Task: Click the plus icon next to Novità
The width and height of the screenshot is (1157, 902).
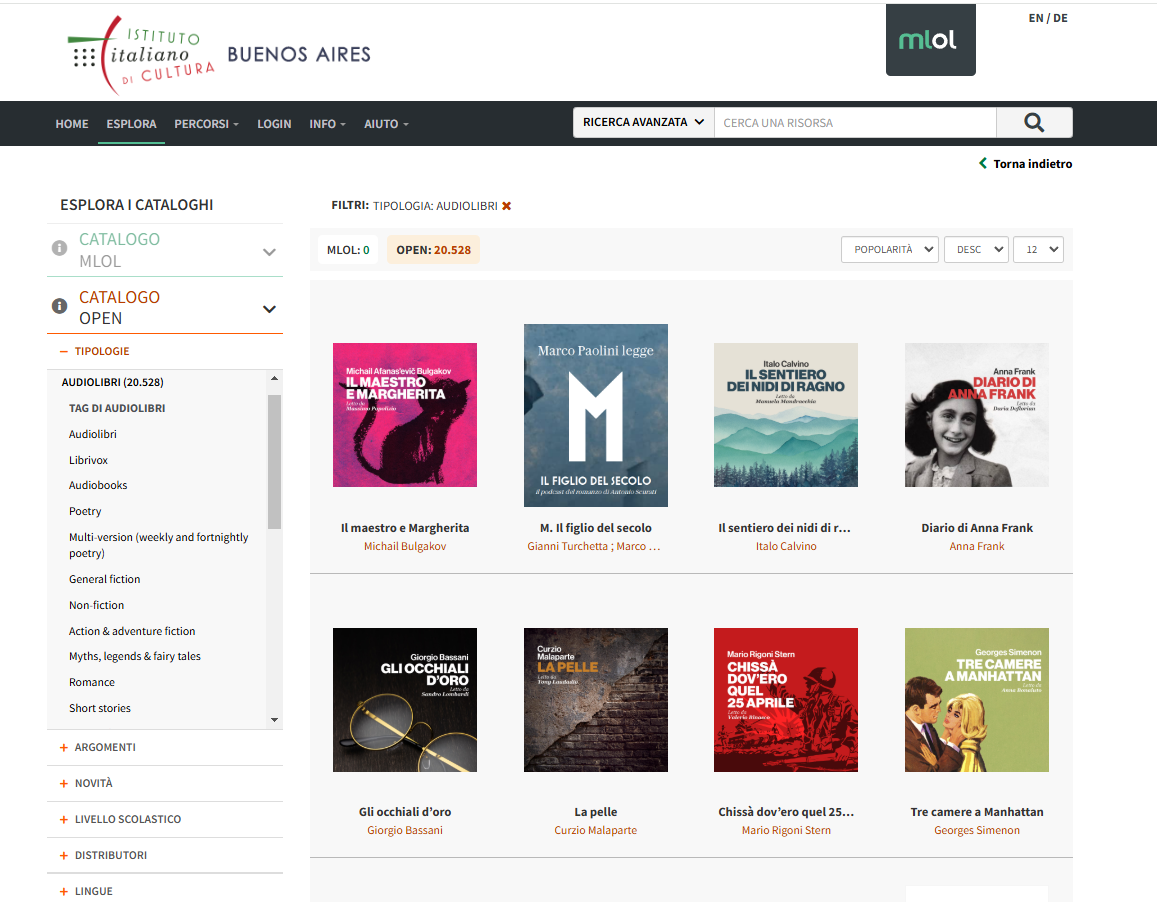Action: (x=63, y=784)
